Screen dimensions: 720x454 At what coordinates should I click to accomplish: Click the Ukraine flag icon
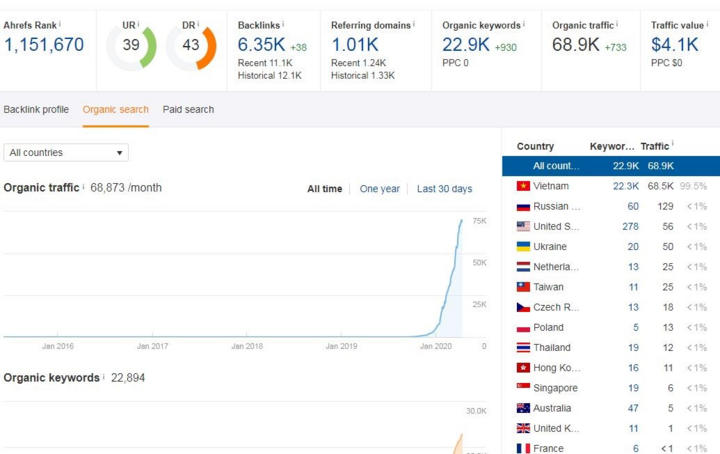pos(523,247)
